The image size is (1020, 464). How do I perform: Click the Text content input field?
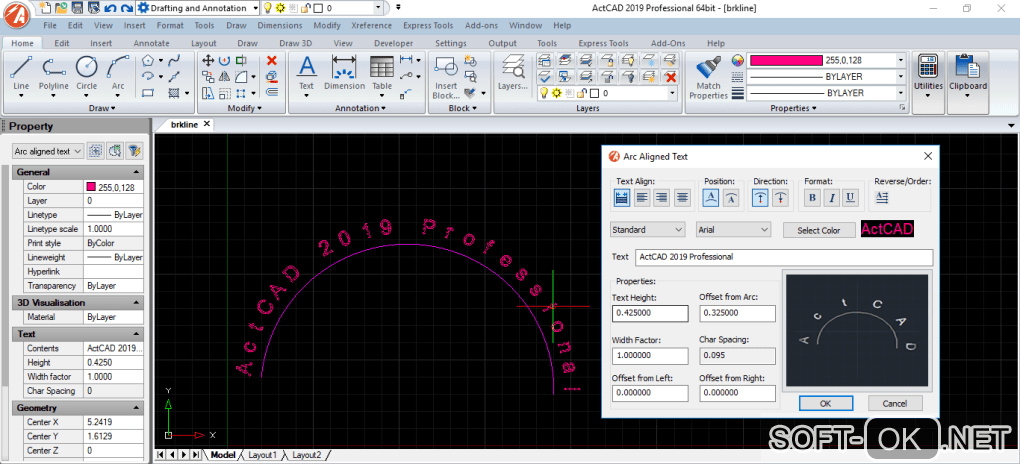(x=784, y=256)
